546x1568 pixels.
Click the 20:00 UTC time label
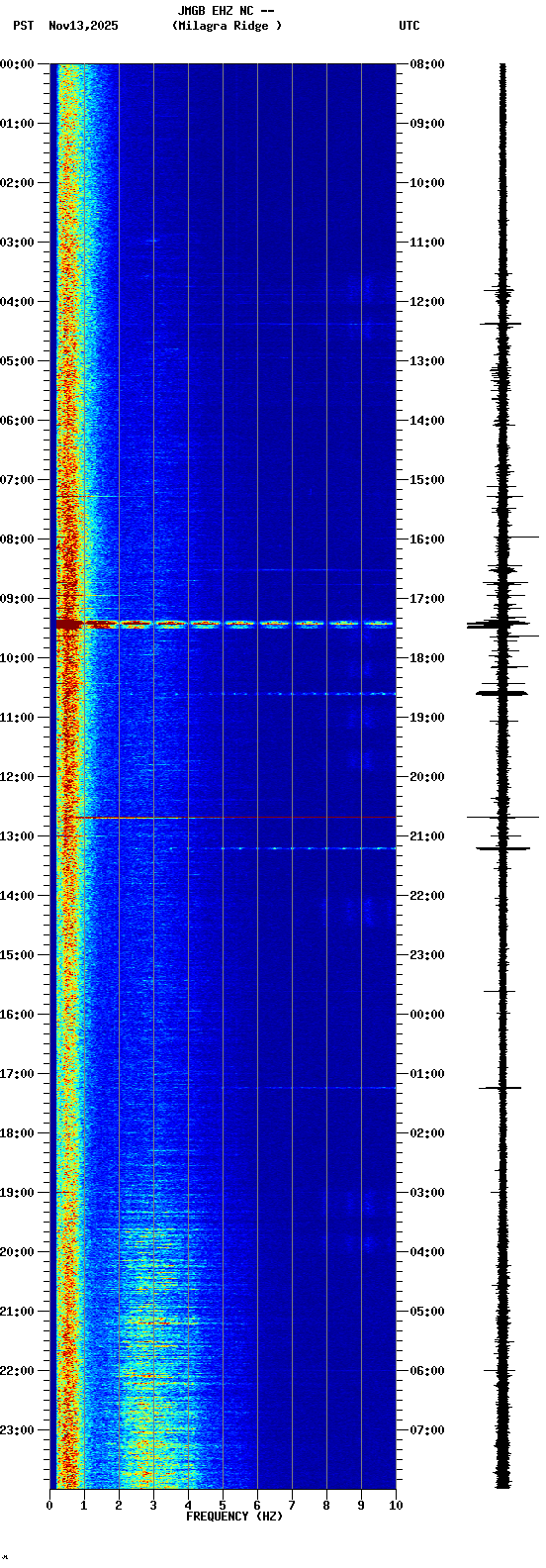(426, 777)
